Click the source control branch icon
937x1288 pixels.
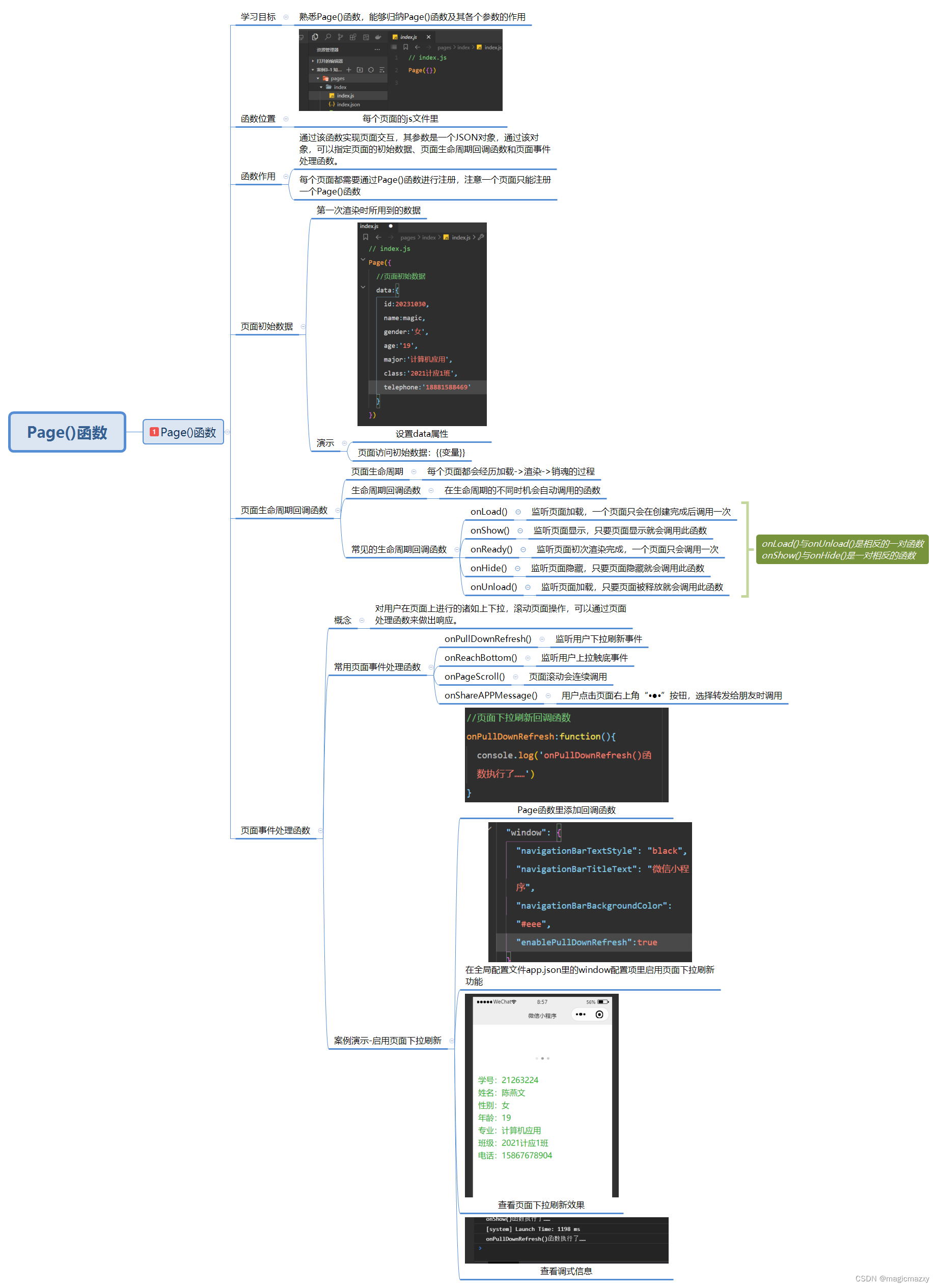(x=340, y=37)
